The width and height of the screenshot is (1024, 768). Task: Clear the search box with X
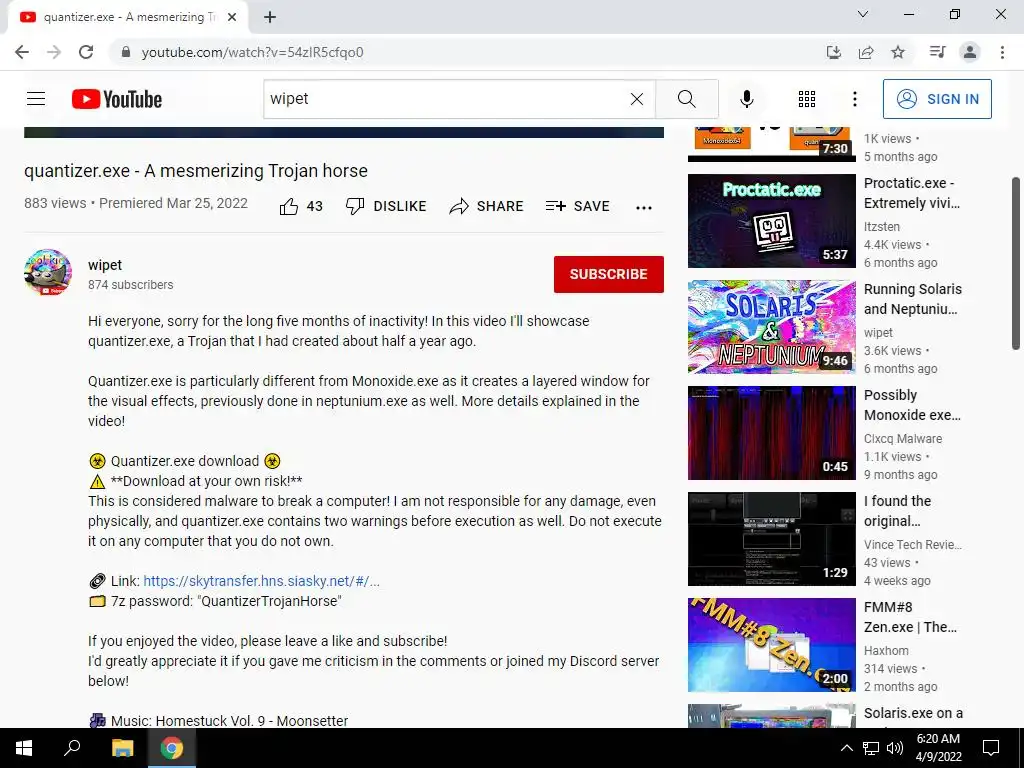637,99
